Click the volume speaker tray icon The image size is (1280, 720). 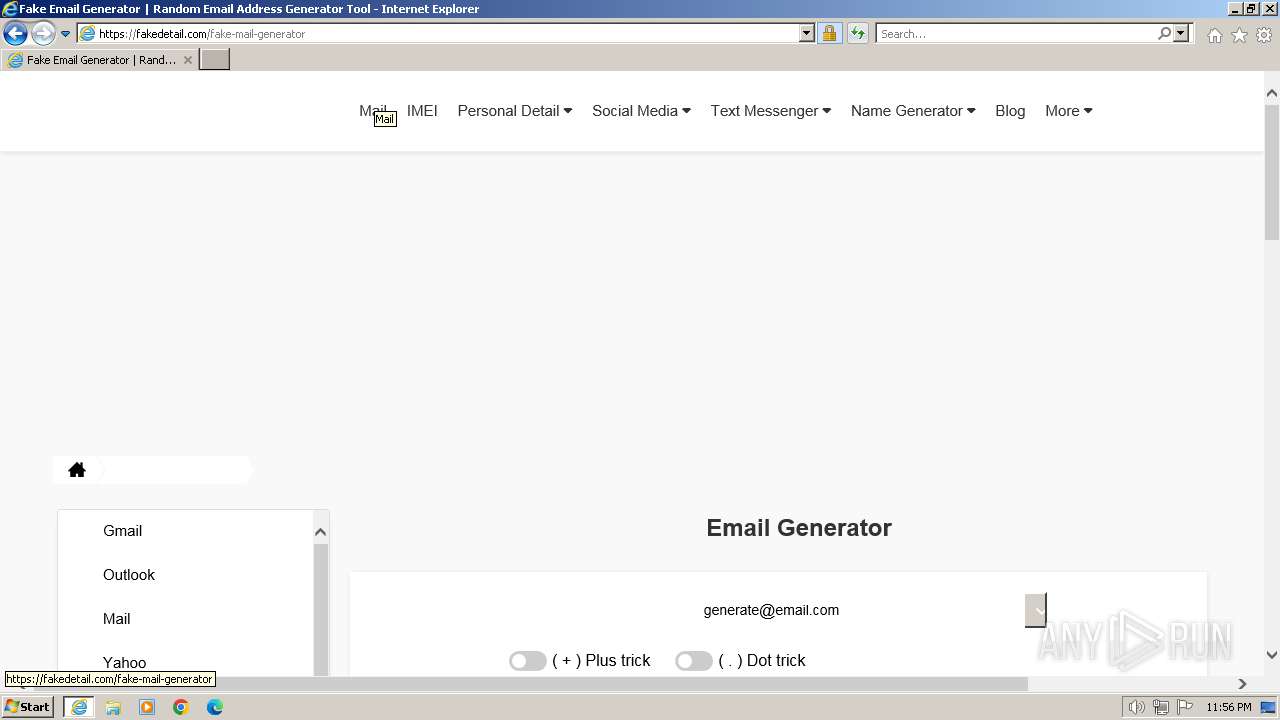1137,707
